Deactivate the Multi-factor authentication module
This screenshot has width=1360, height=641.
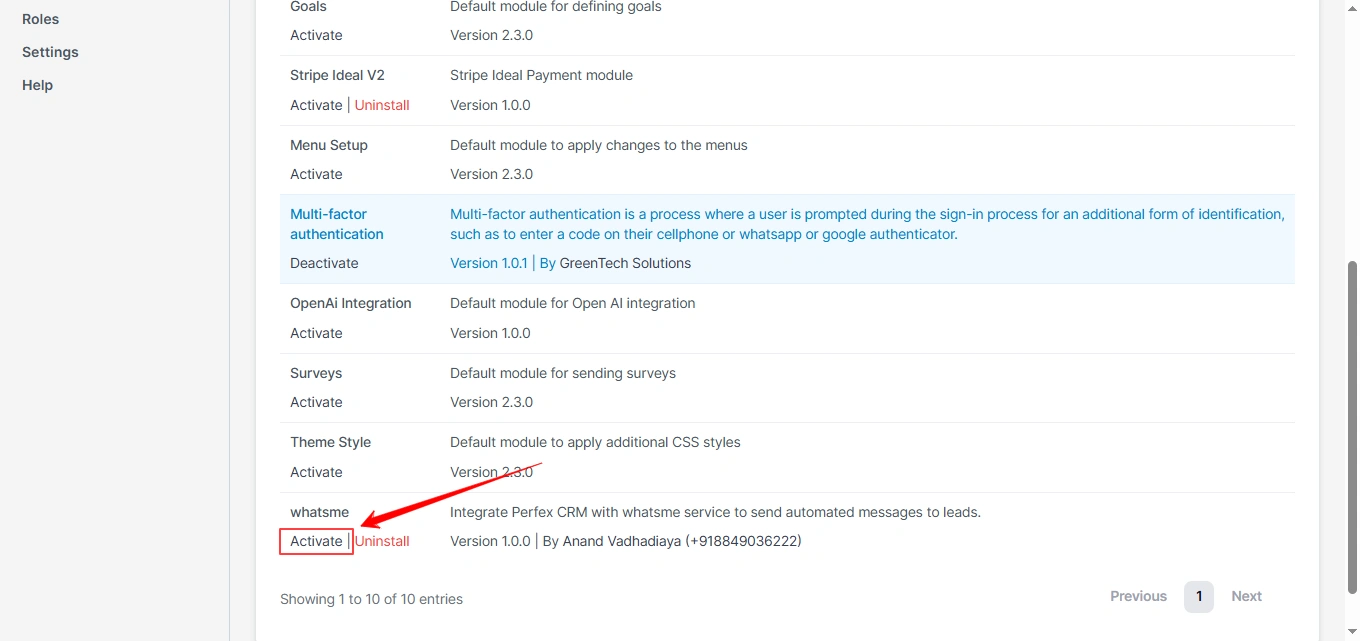[324, 263]
